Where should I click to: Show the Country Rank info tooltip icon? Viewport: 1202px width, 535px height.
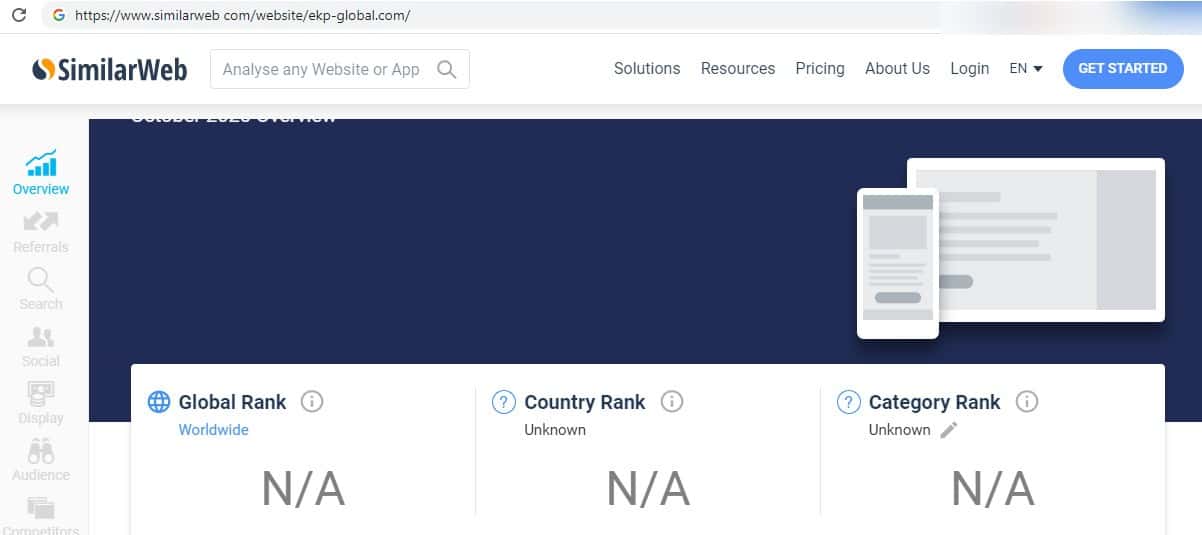click(x=672, y=402)
